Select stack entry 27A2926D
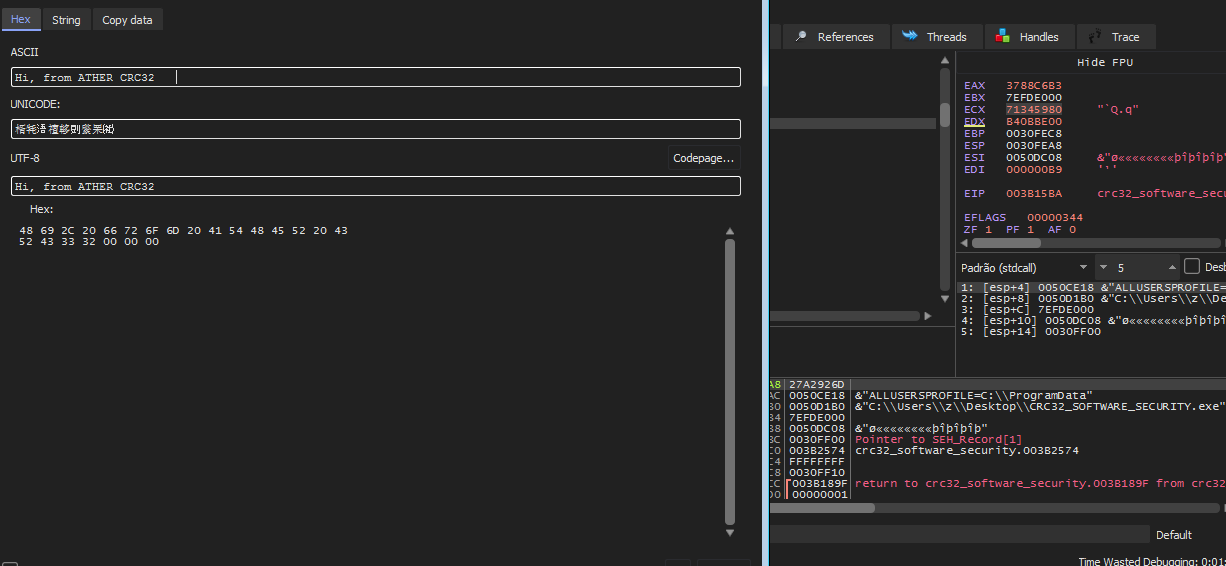1226x566 pixels. coord(818,385)
